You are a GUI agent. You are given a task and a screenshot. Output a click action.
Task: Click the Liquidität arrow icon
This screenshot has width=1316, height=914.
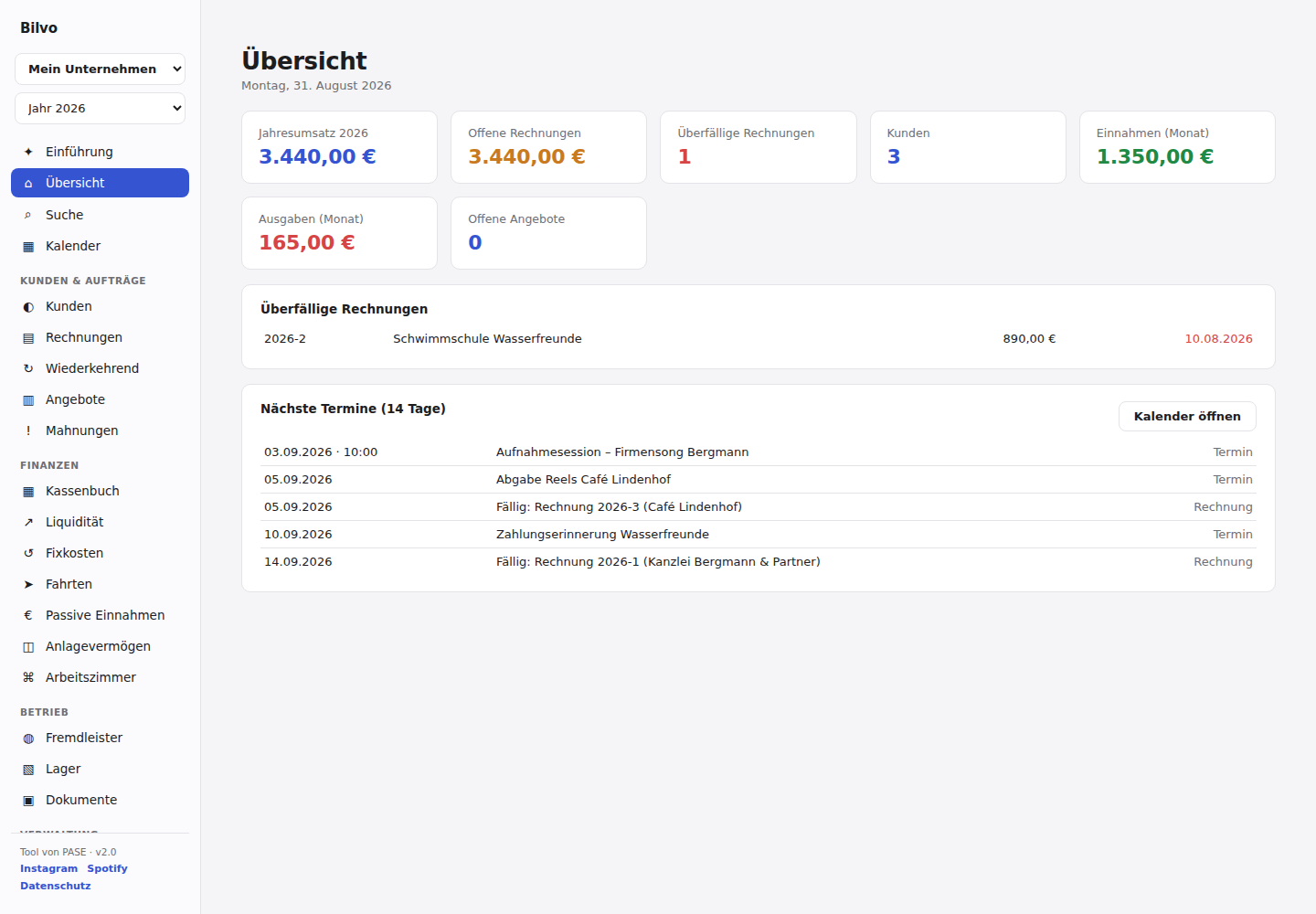[x=28, y=522]
